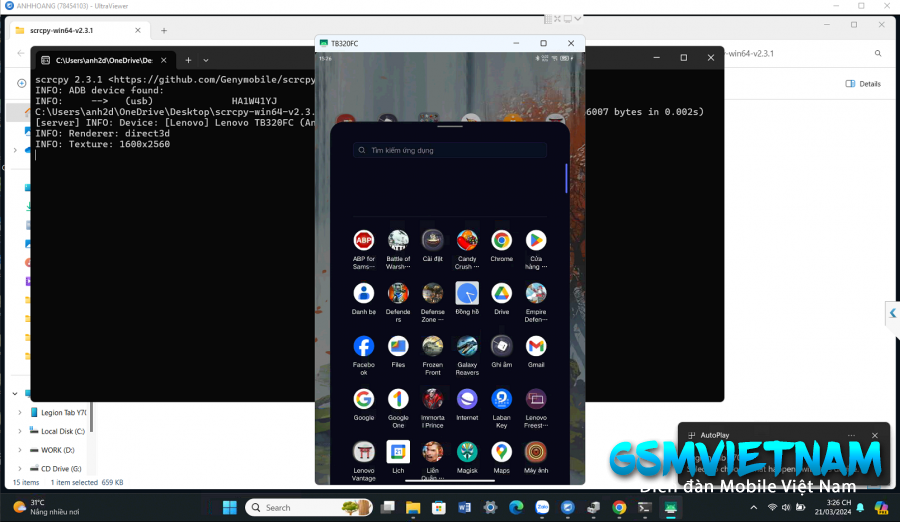Open Cửa hàng Play Store icon
Viewport: 900px width, 522px height.
coord(536,241)
